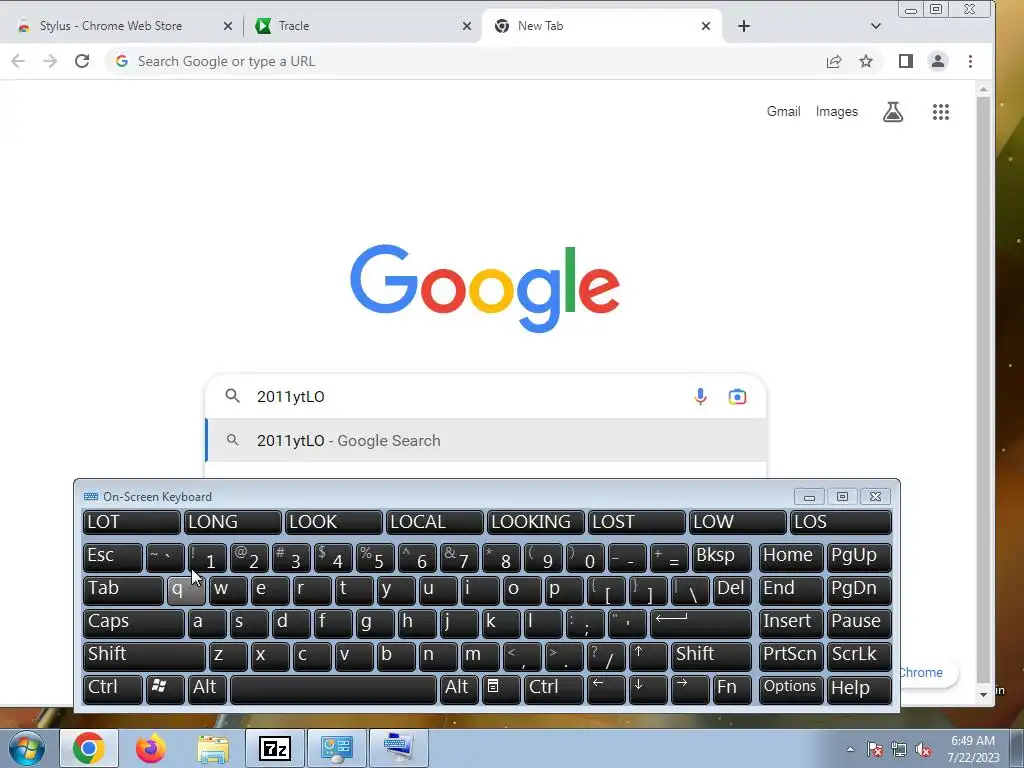The image size is (1024, 768).
Task: Open the Google apps grid
Action: pyautogui.click(x=940, y=112)
